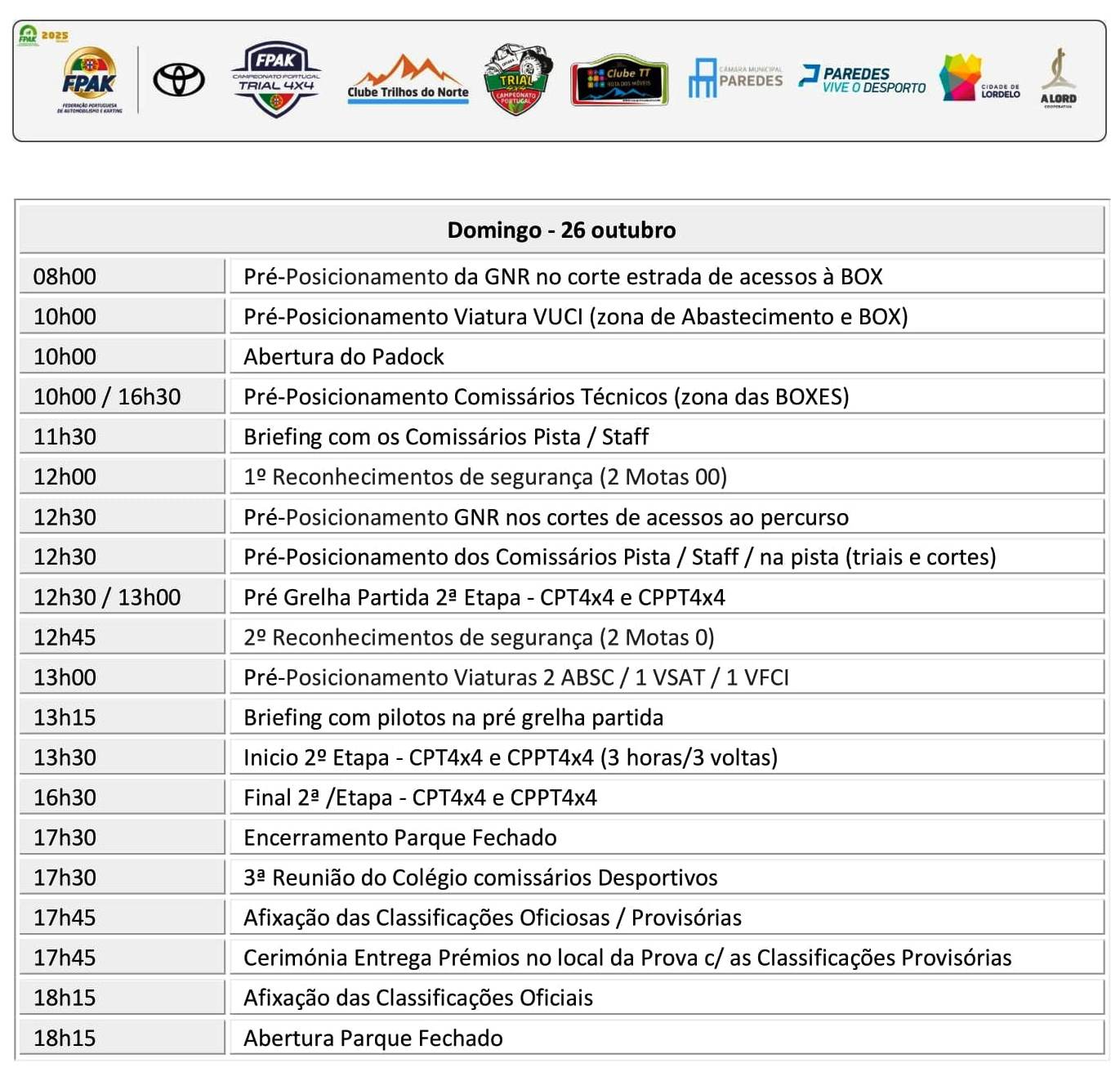Select the FPAK Trial 4x4 championship shield
Viewport: 1120px width, 1081px height.
[x=276, y=79]
